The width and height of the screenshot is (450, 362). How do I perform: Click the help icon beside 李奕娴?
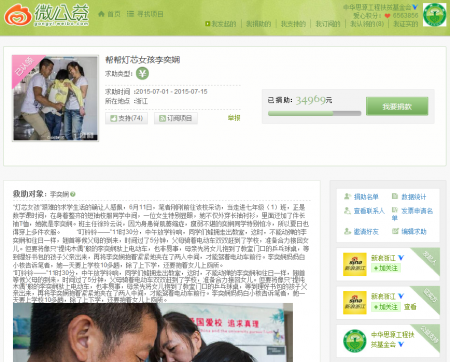(73, 194)
